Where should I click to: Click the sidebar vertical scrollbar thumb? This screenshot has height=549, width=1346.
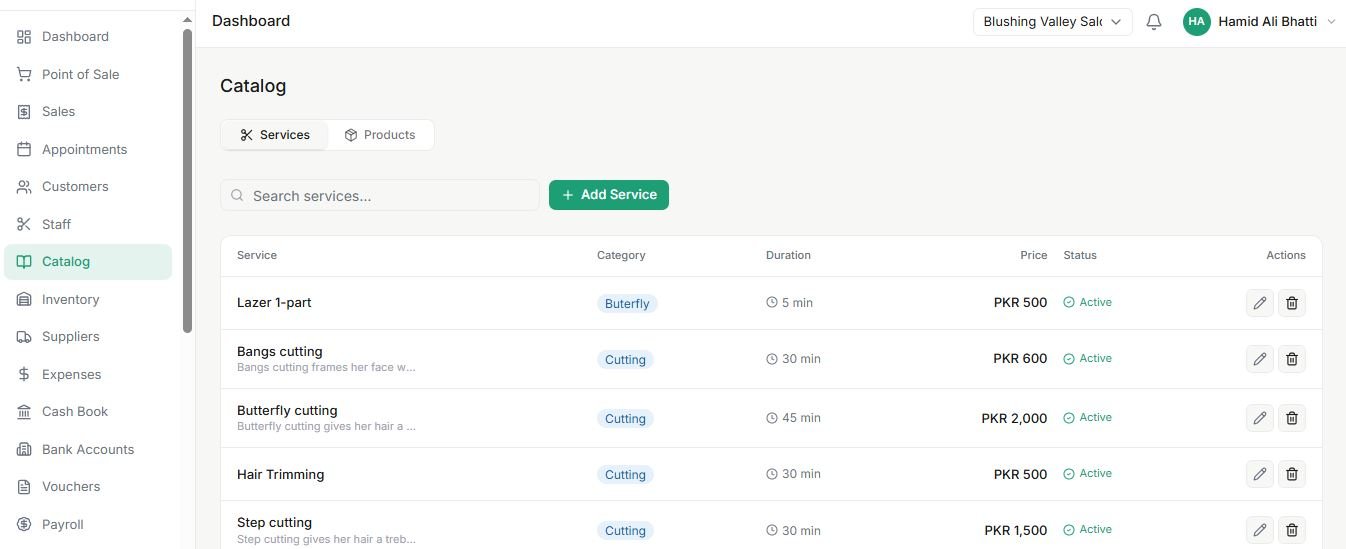tap(187, 180)
